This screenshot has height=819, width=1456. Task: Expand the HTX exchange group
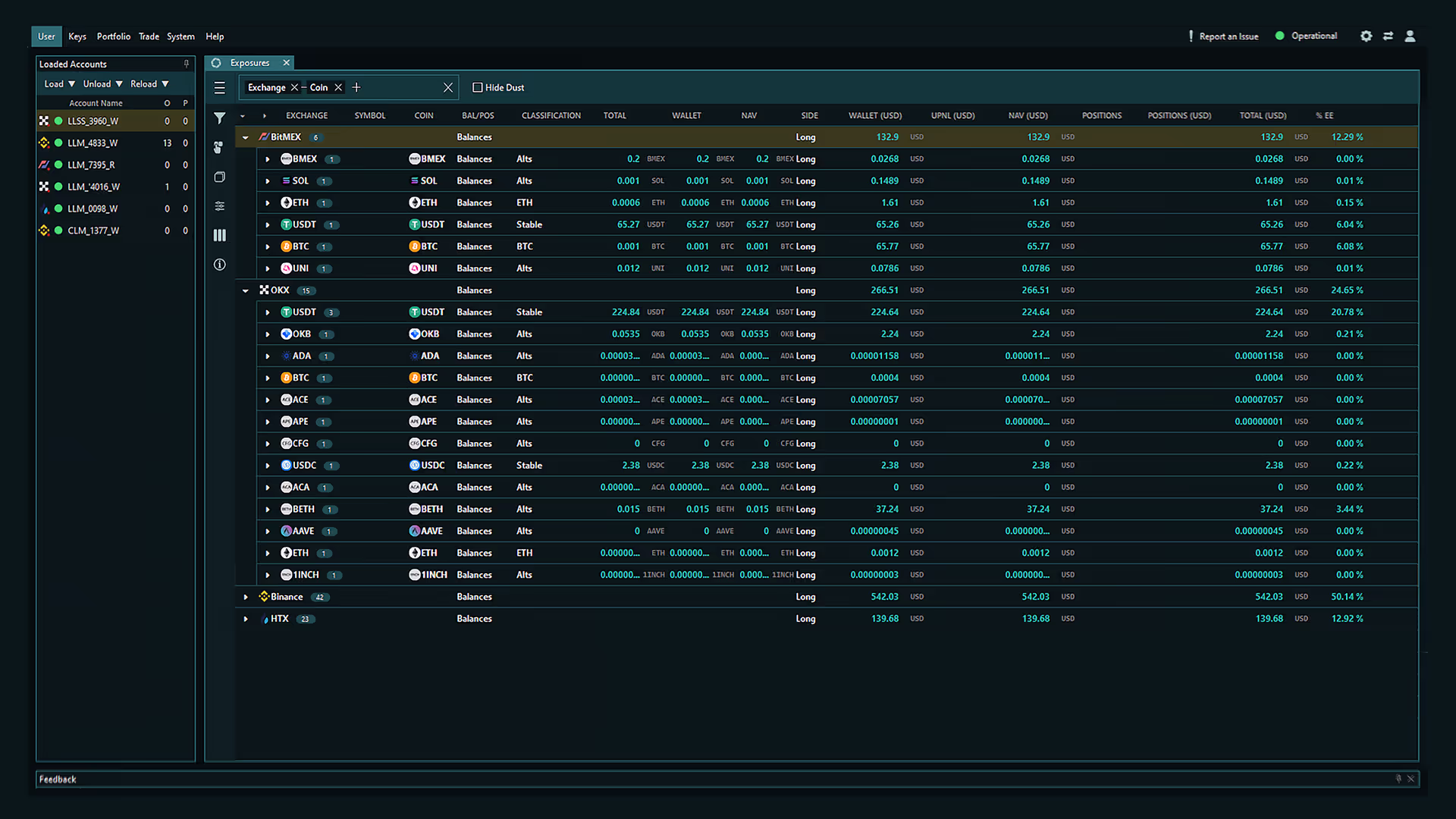246,620
